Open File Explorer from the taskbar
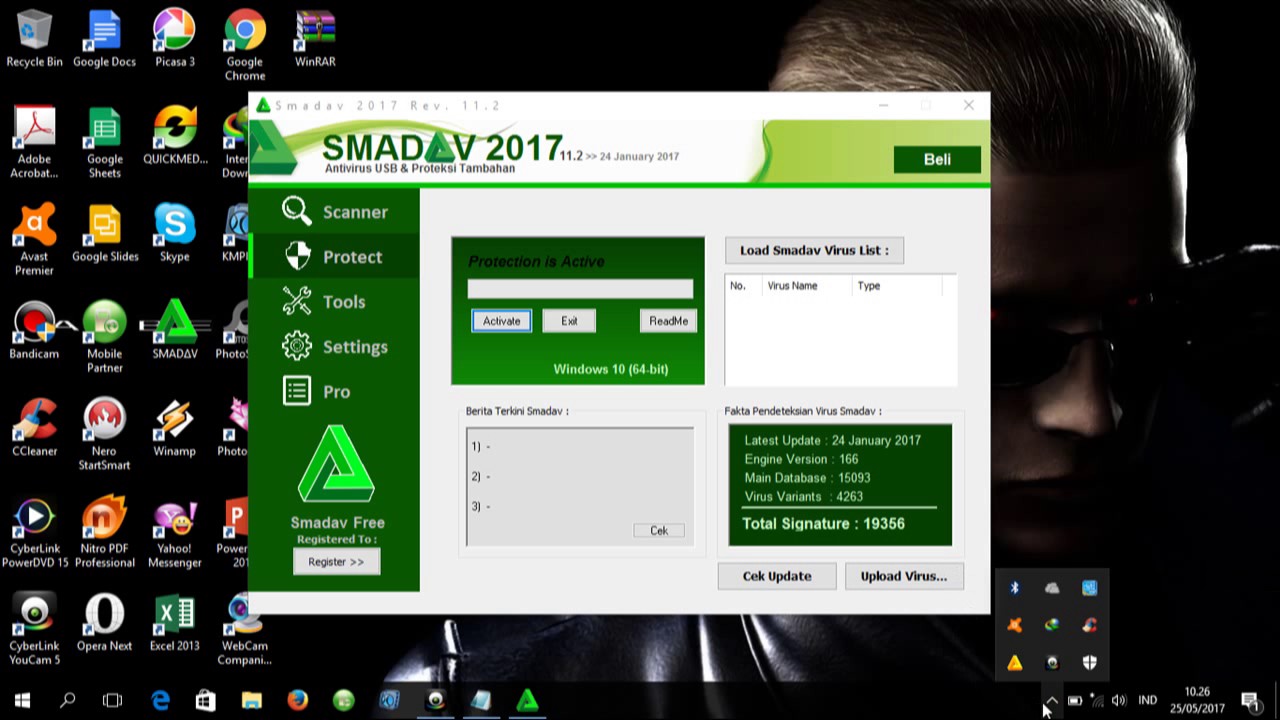The height and width of the screenshot is (720, 1280). pyautogui.click(x=251, y=700)
